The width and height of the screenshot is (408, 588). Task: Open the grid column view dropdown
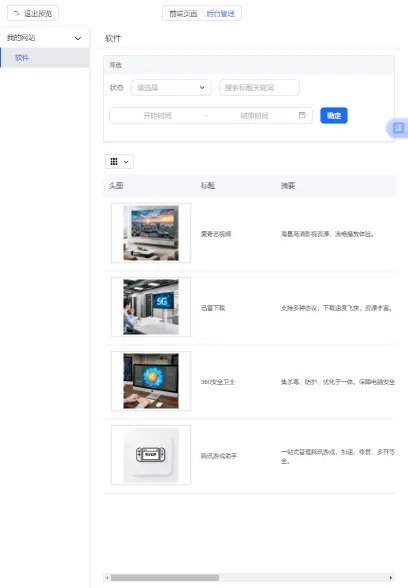(x=120, y=162)
